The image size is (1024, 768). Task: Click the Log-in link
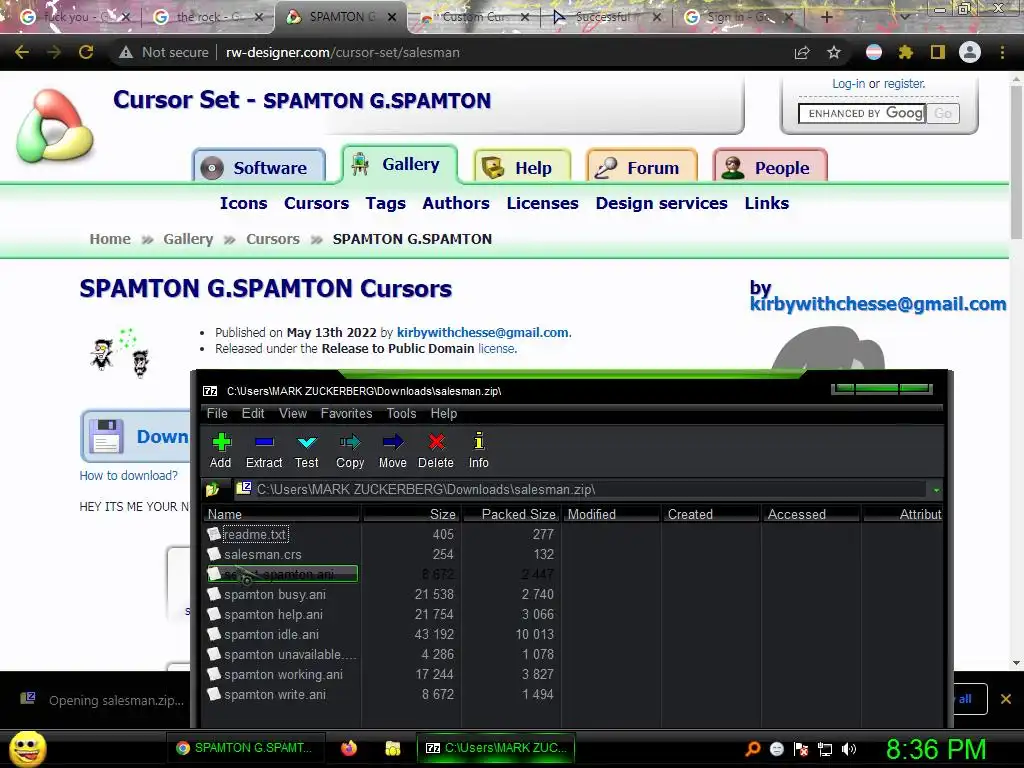coord(848,84)
